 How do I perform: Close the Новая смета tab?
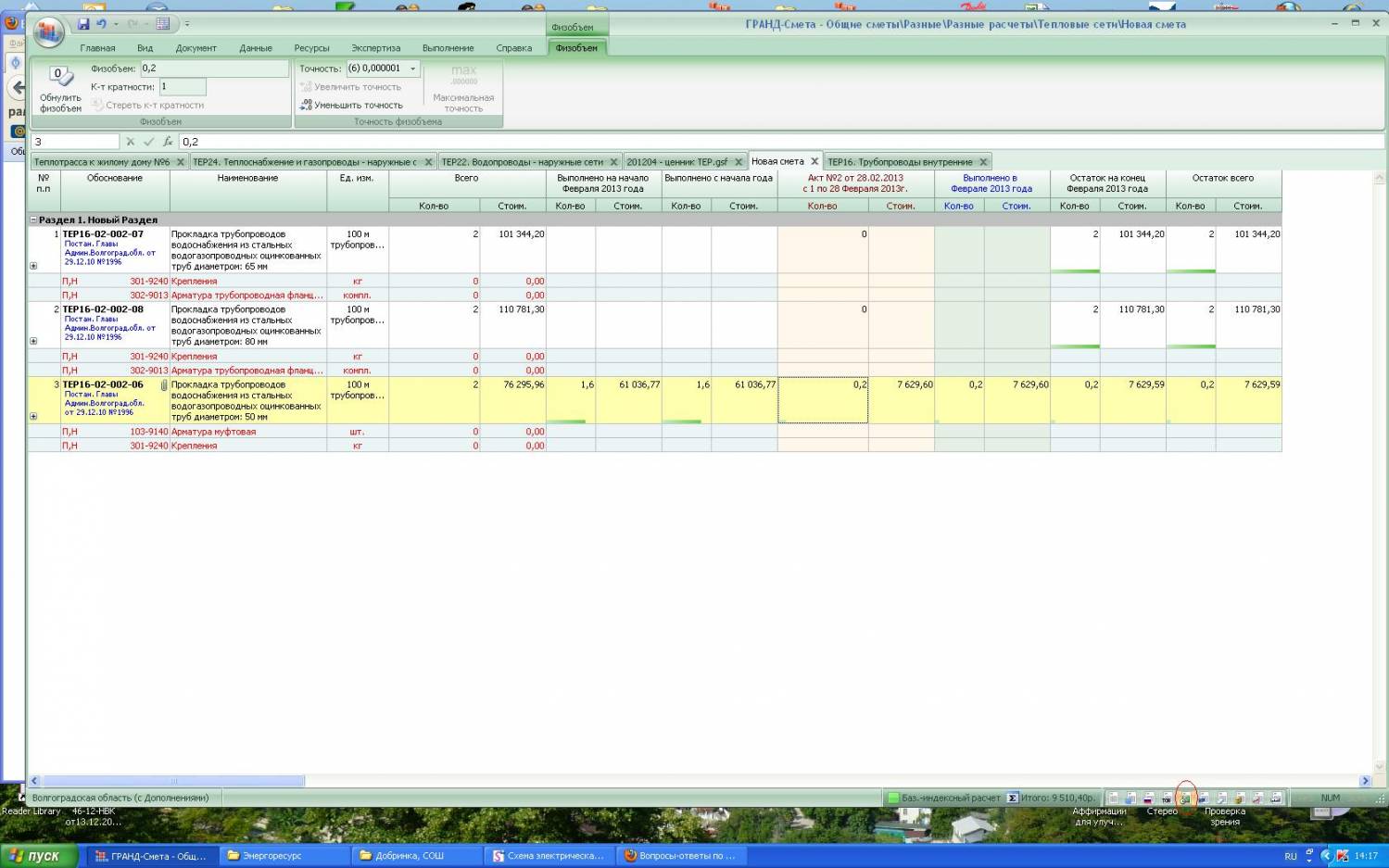click(x=814, y=161)
